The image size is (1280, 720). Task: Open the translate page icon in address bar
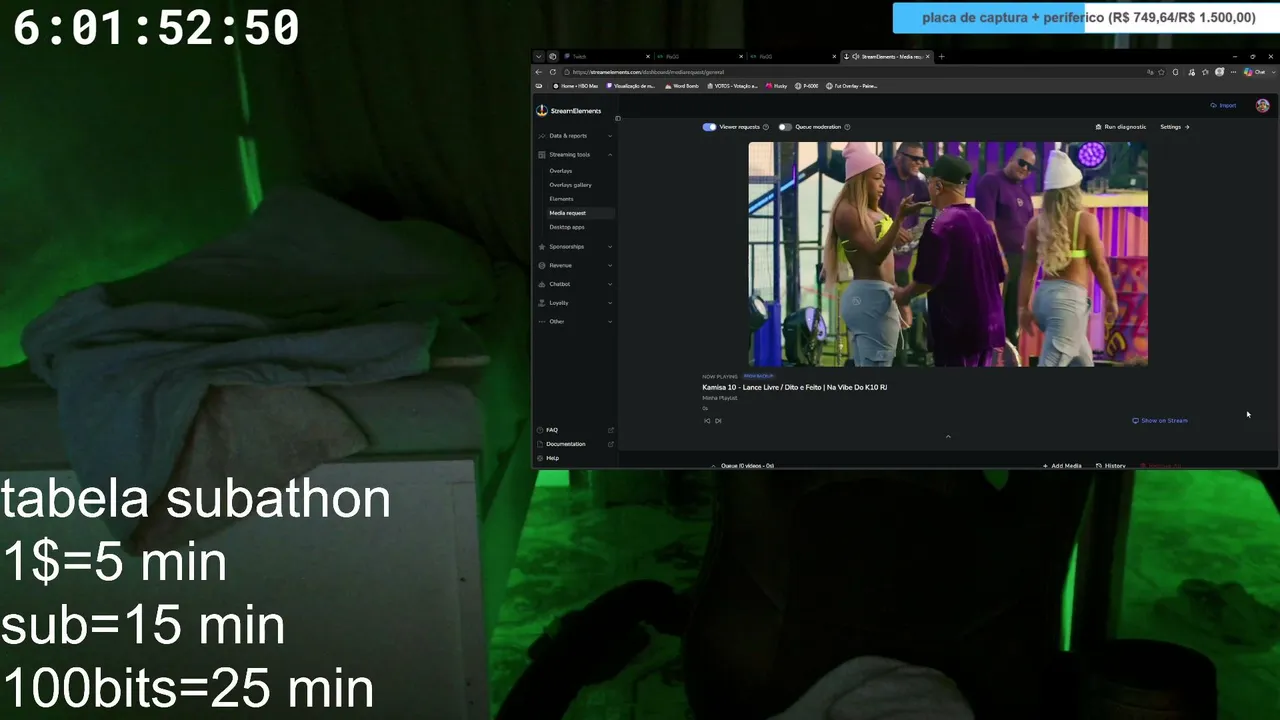tap(1150, 72)
